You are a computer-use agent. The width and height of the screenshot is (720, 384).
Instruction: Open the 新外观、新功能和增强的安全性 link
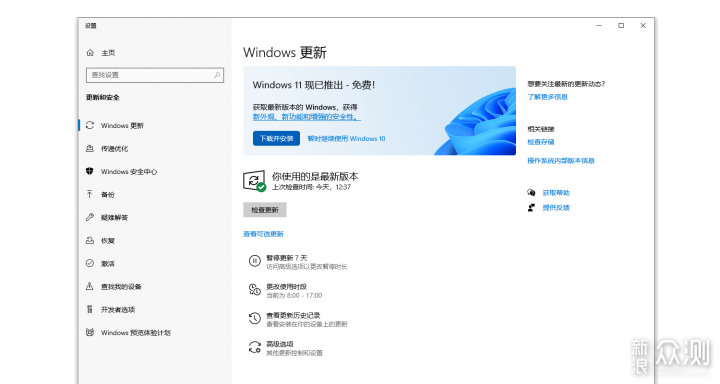coord(307,117)
